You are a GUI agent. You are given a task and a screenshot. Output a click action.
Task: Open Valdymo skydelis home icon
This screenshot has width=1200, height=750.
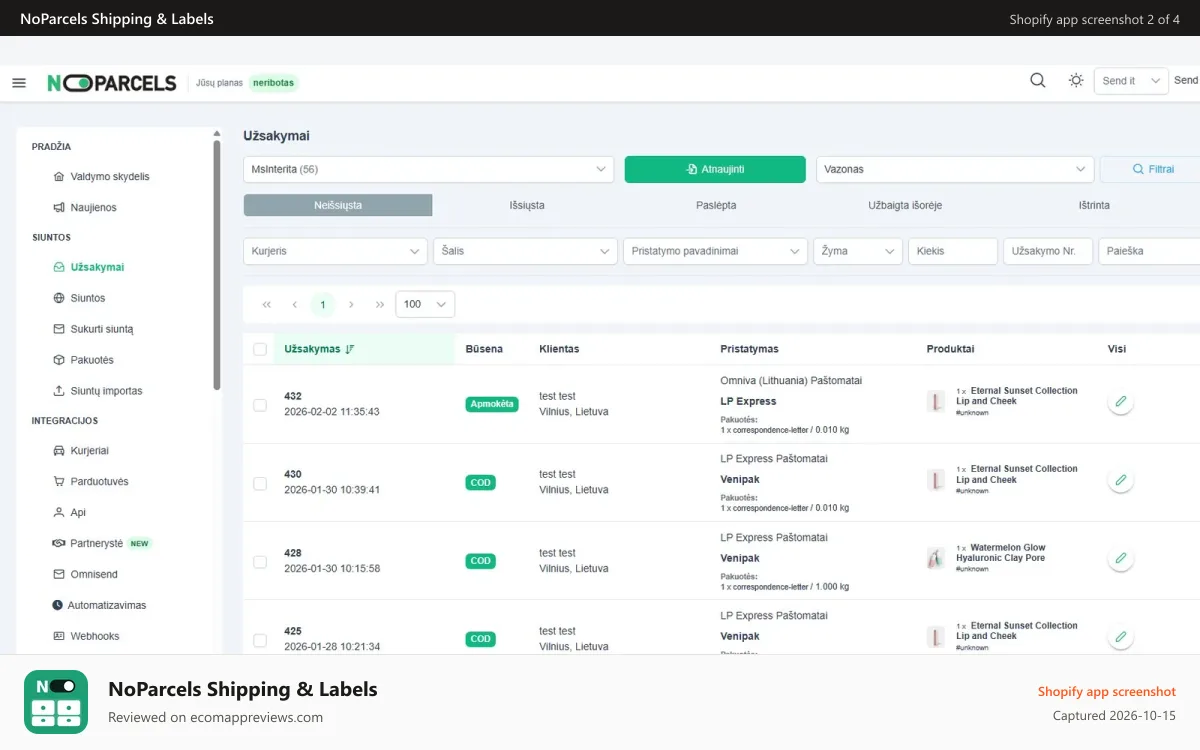(x=58, y=177)
